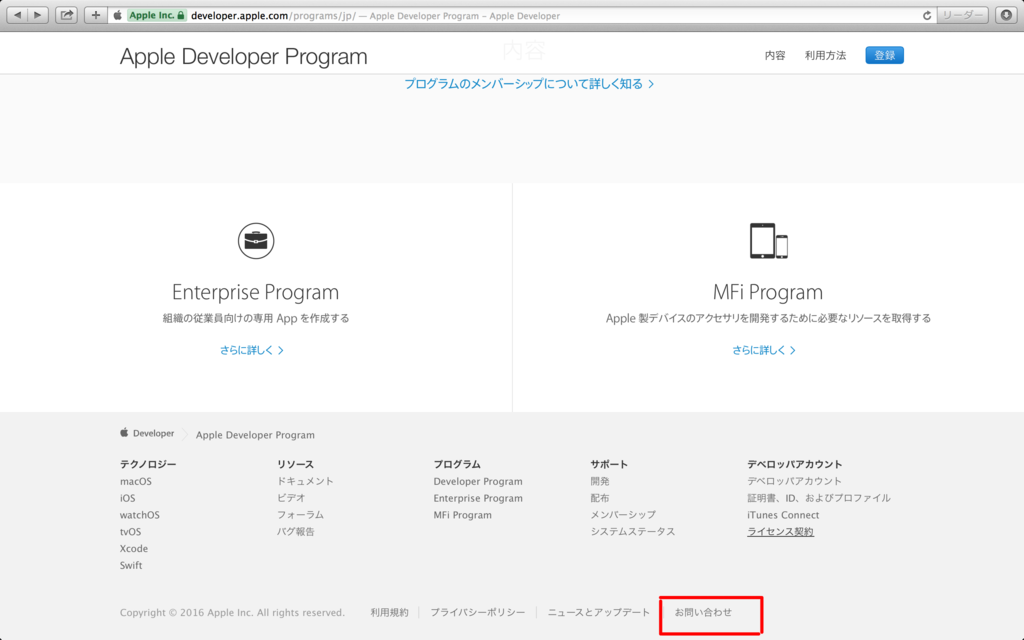Open the 内容 navigation item

[775, 56]
